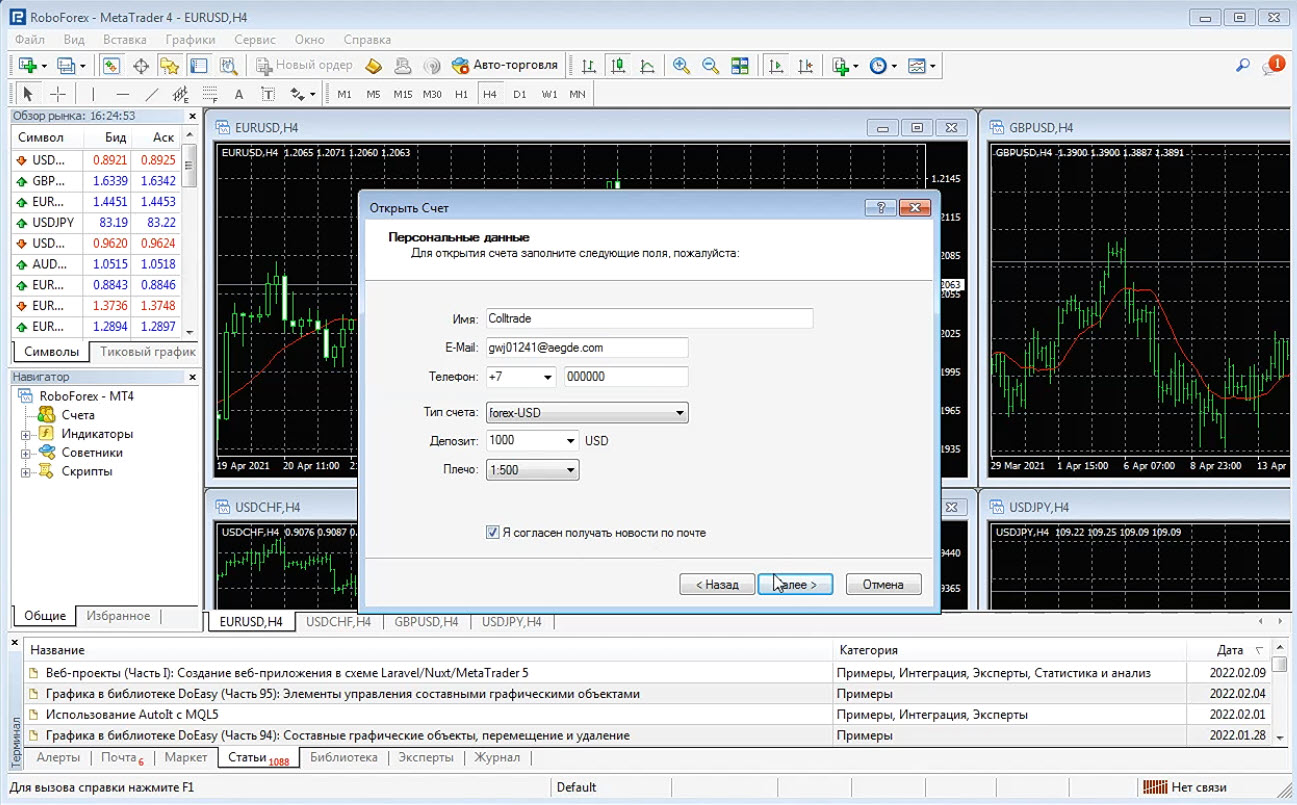Image resolution: width=1297 pixels, height=805 pixels.
Task: Switch chart to candlestick view
Action: click(x=618, y=66)
